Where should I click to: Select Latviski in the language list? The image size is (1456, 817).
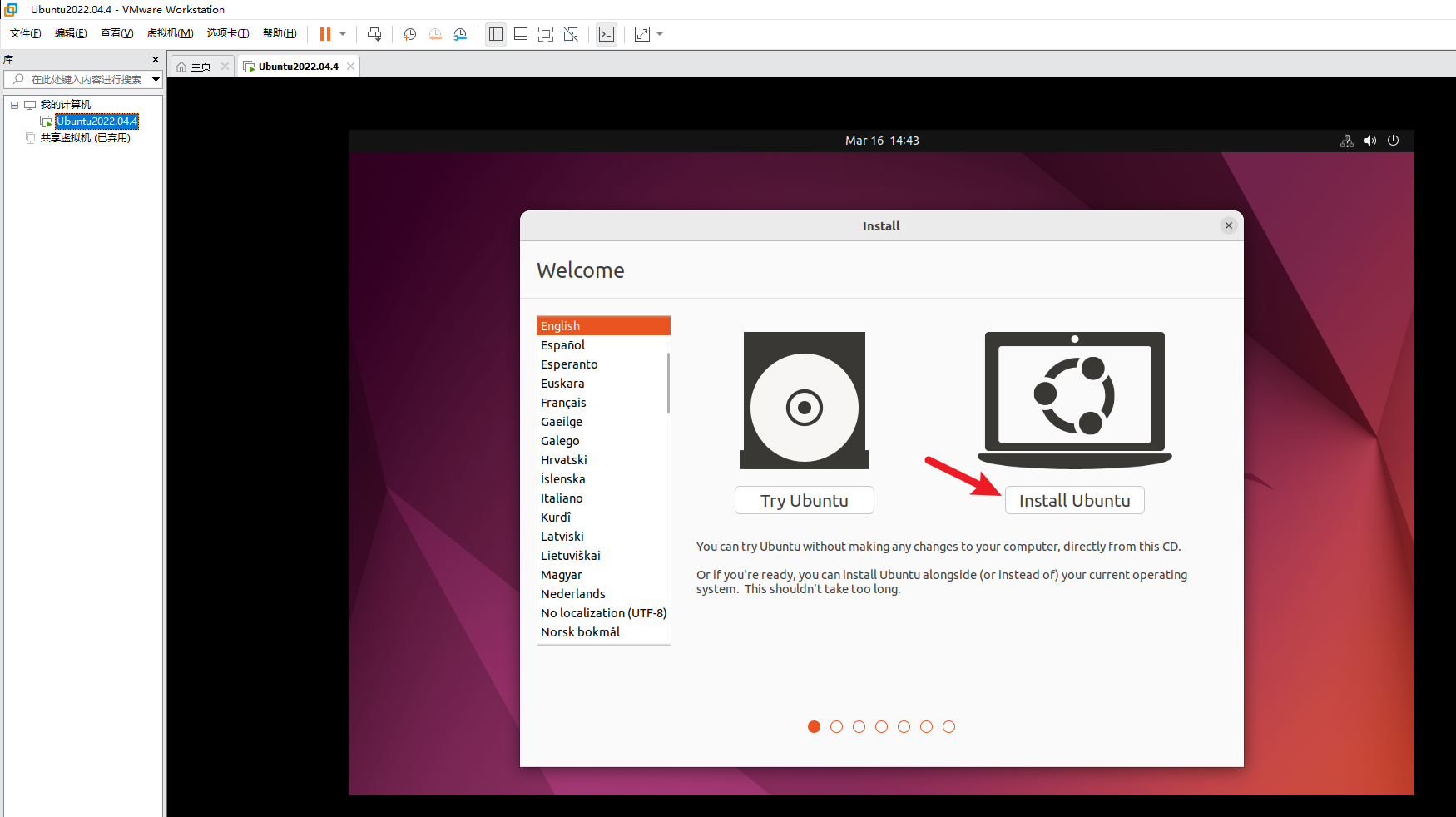coord(602,537)
